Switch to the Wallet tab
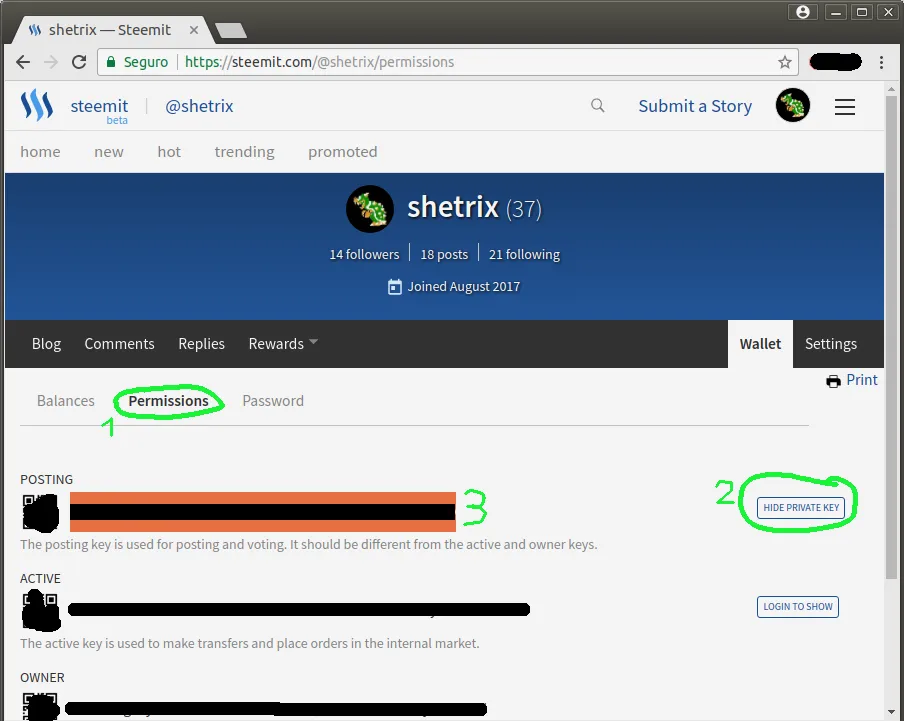This screenshot has height=721, width=904. (760, 343)
